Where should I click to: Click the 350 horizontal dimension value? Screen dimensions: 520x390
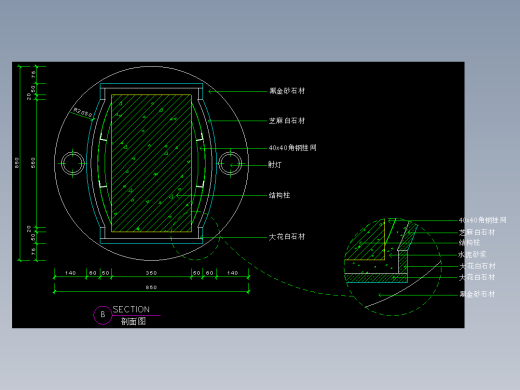tap(151, 273)
